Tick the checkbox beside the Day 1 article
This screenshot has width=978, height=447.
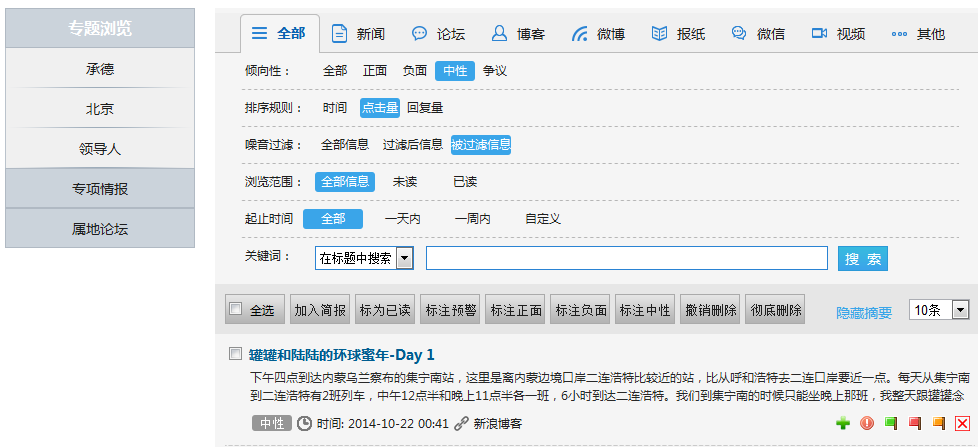click(x=235, y=354)
